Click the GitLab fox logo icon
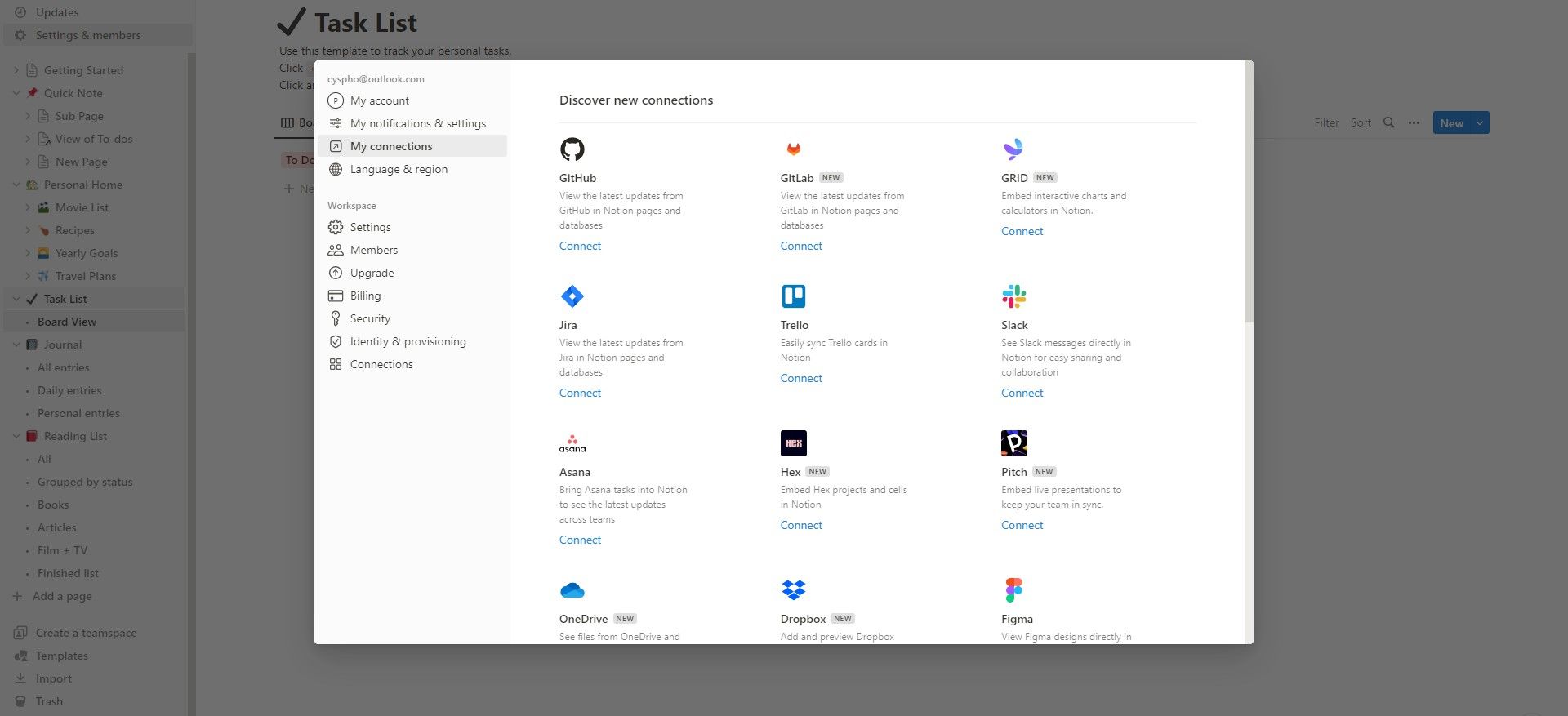Viewport: 1568px width, 716px height. (793, 149)
